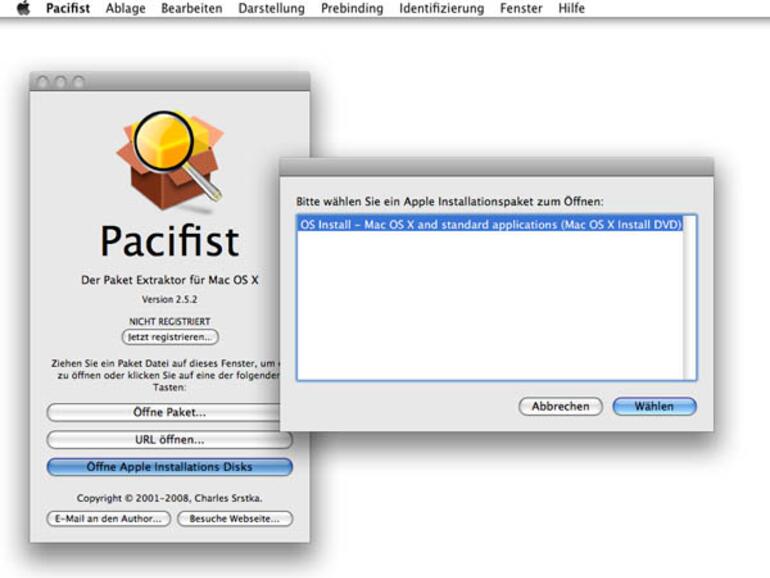
Task: Click the Jetzt registrieren button
Action: point(170,337)
